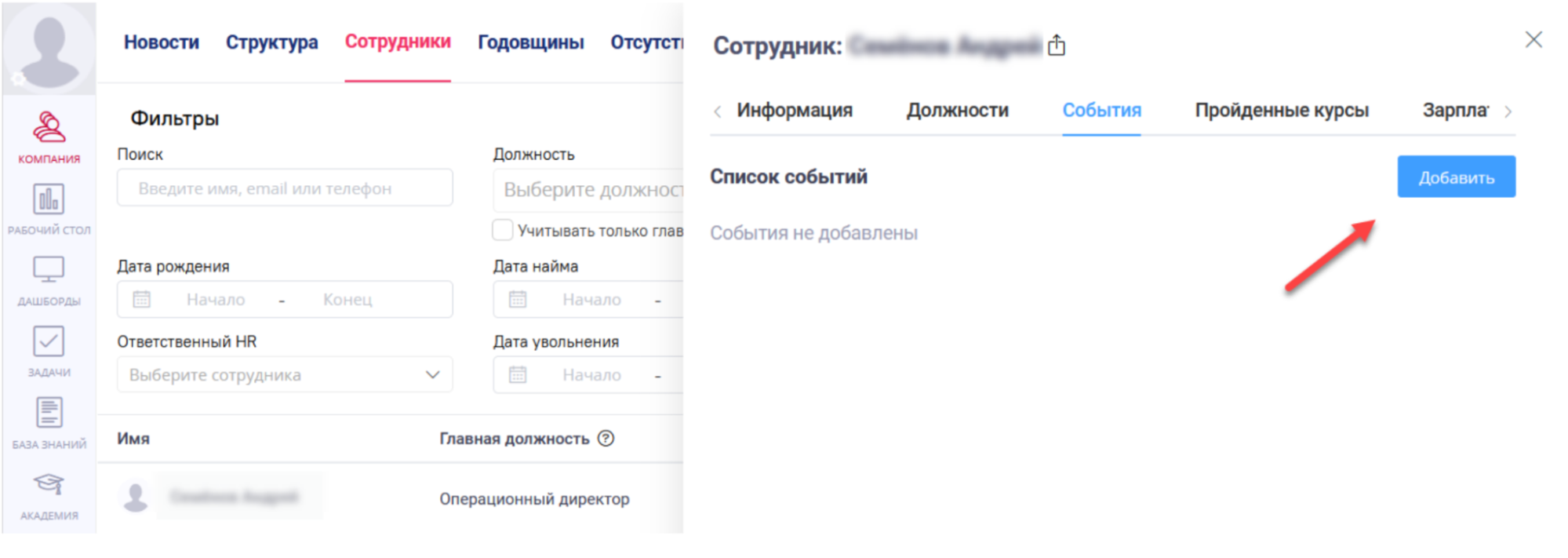Open the Отсутствия tab
This screenshot has width=1568, height=558.
(x=647, y=42)
